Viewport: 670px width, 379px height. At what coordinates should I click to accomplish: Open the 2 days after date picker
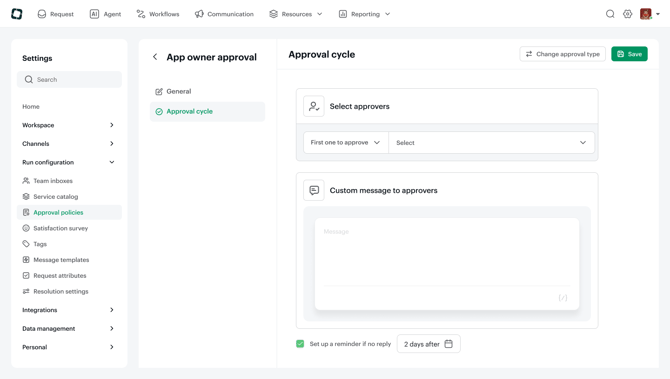(429, 344)
